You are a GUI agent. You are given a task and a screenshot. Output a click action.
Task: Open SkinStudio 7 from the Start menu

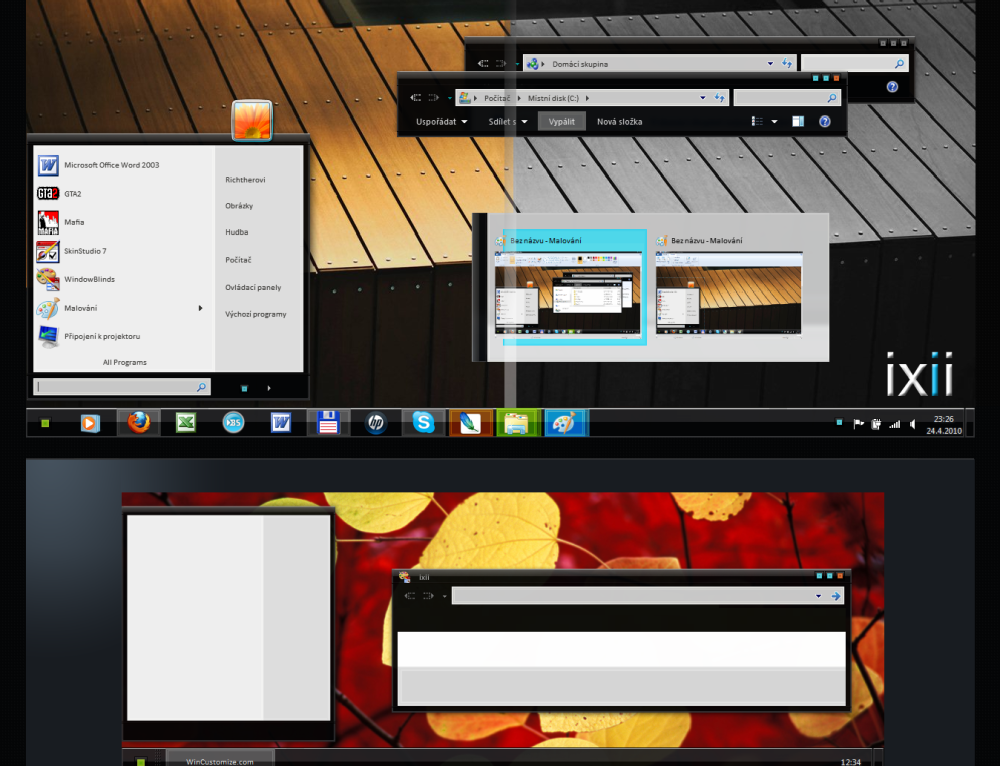coord(85,251)
